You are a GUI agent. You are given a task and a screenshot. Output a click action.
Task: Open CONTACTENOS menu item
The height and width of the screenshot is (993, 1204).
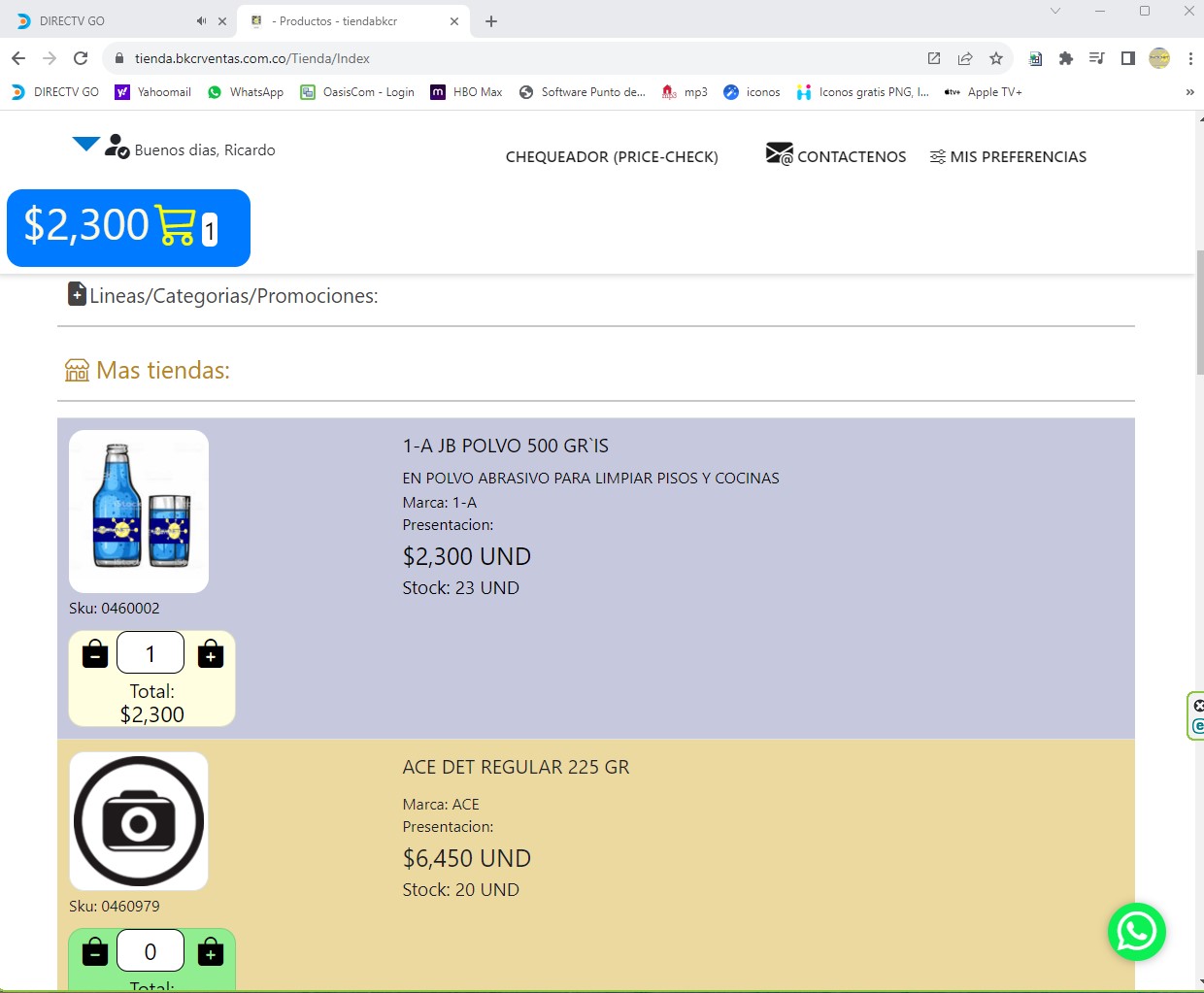click(x=852, y=157)
